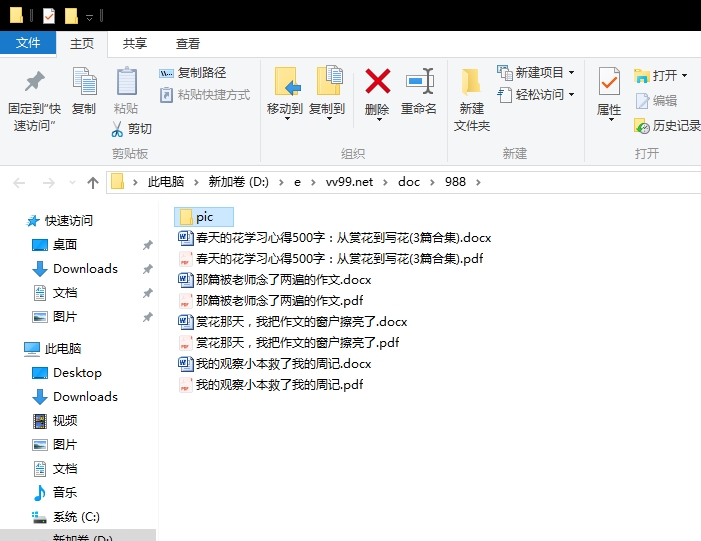Select 我的观察小本救了我的周记.pdf
The height and width of the screenshot is (541, 701).
tap(270, 385)
